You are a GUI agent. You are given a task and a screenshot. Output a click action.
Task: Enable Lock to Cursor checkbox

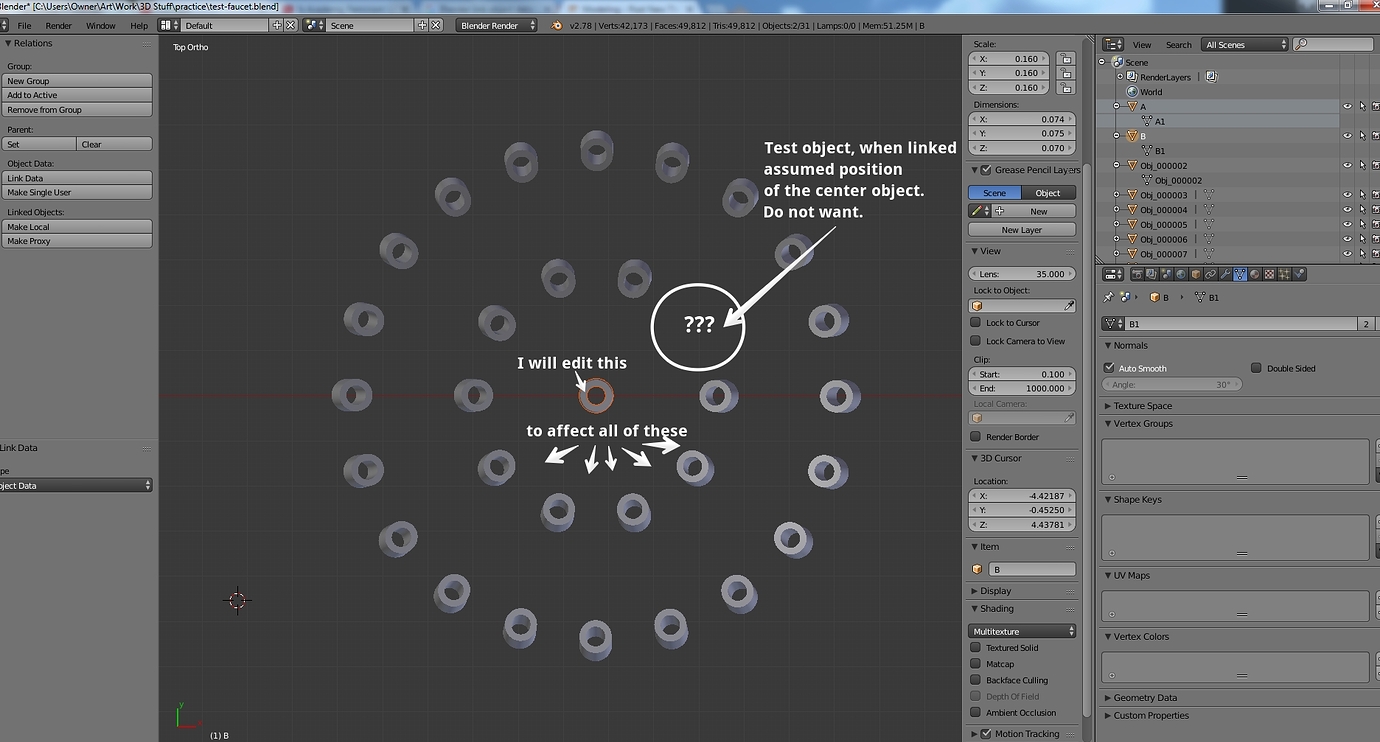tap(976, 323)
